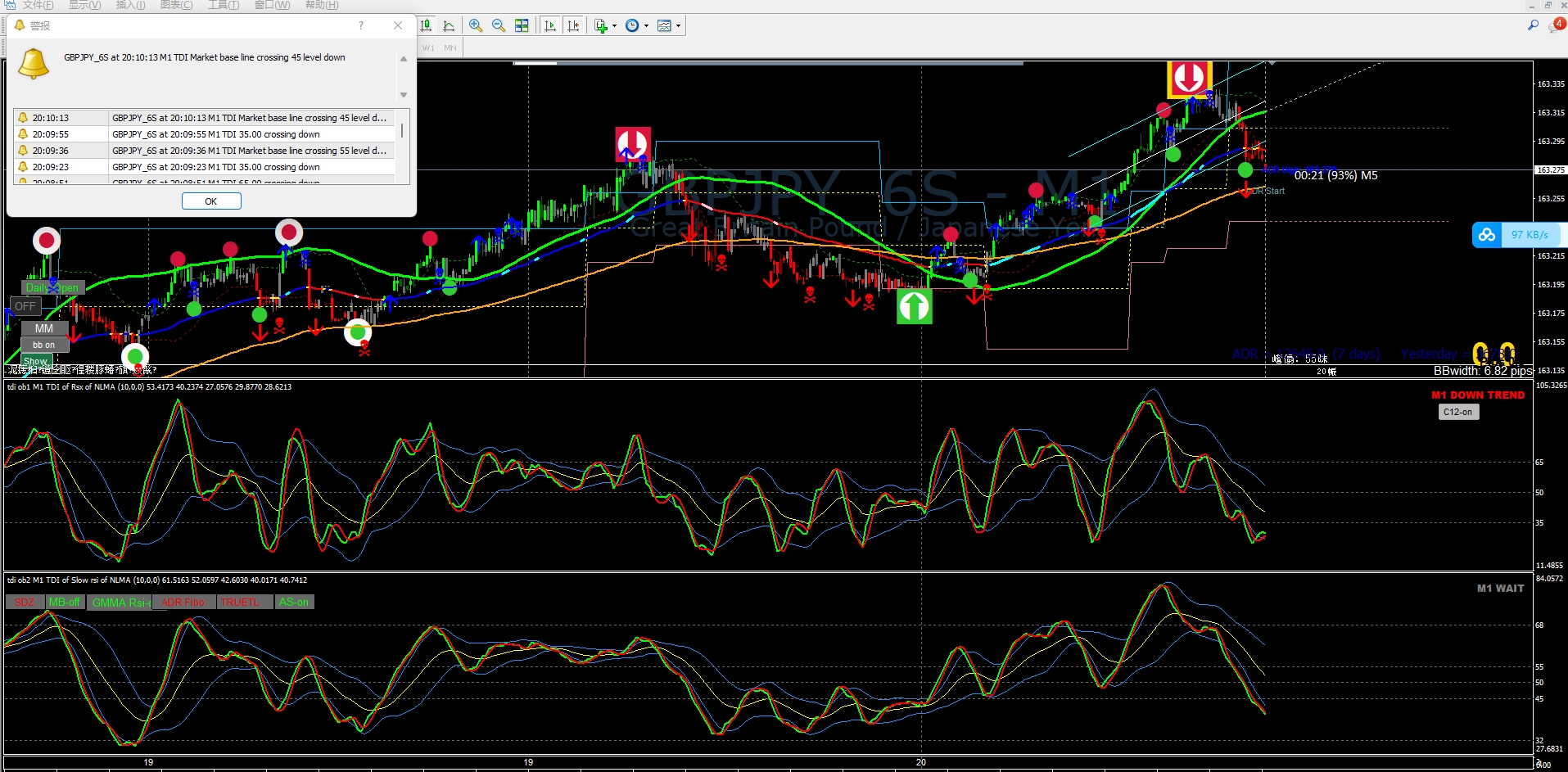Zoom out of the chart
The width and height of the screenshot is (1568, 772).
(499, 25)
